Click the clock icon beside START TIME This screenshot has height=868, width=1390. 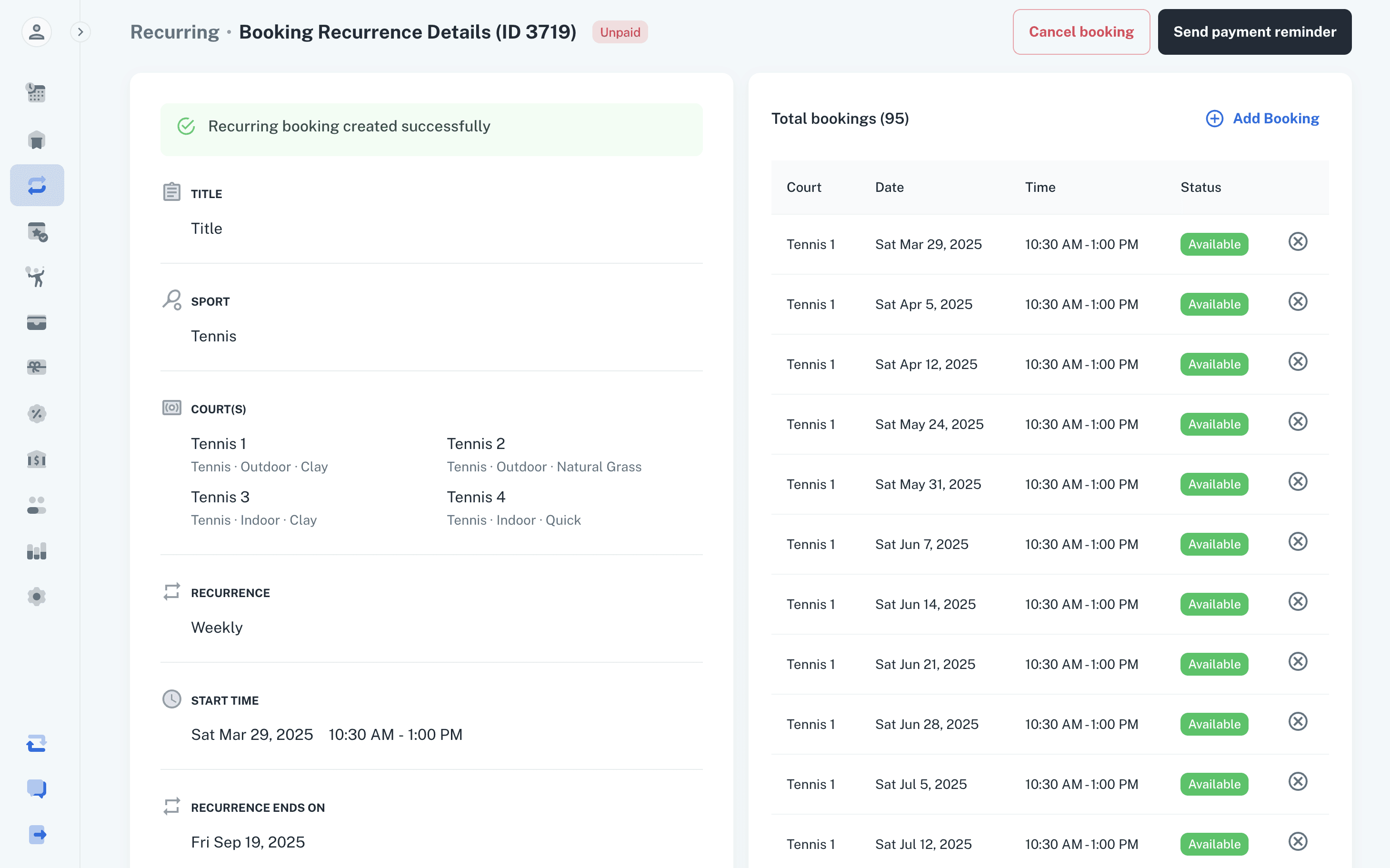(x=172, y=699)
